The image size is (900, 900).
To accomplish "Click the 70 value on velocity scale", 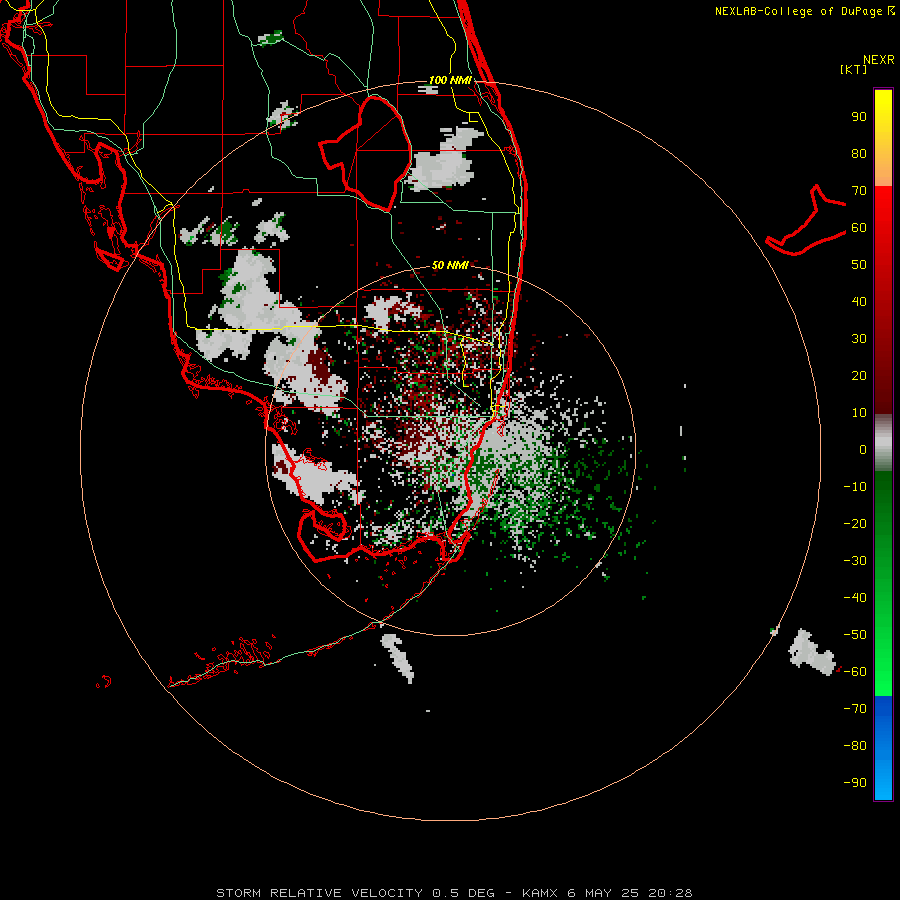I will click(x=859, y=191).
